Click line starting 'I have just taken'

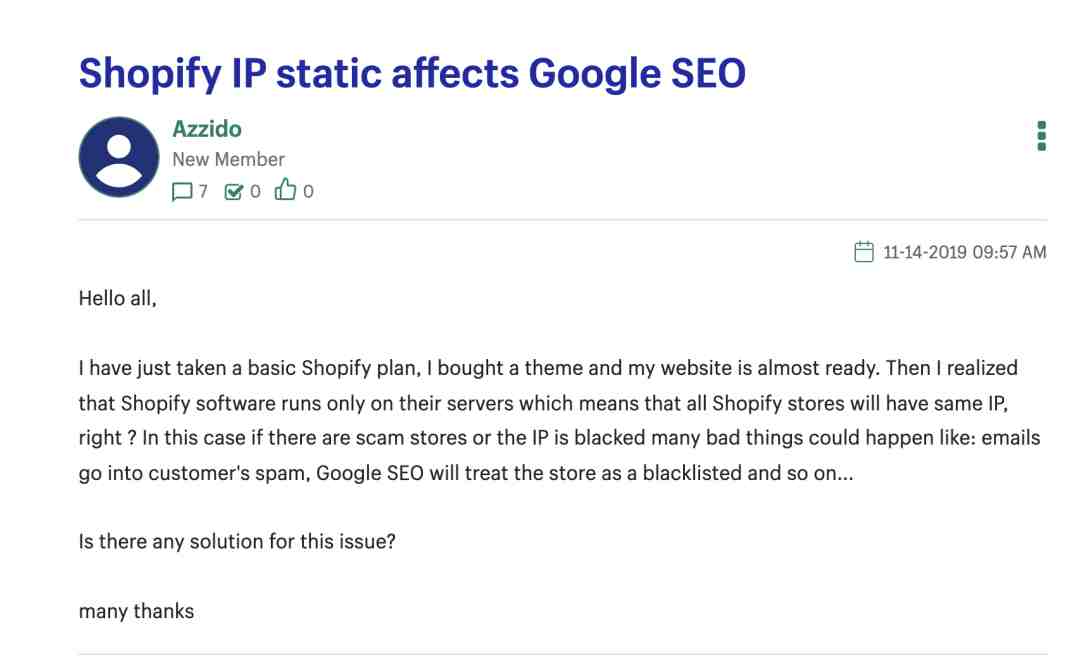pyautogui.click(x=548, y=368)
